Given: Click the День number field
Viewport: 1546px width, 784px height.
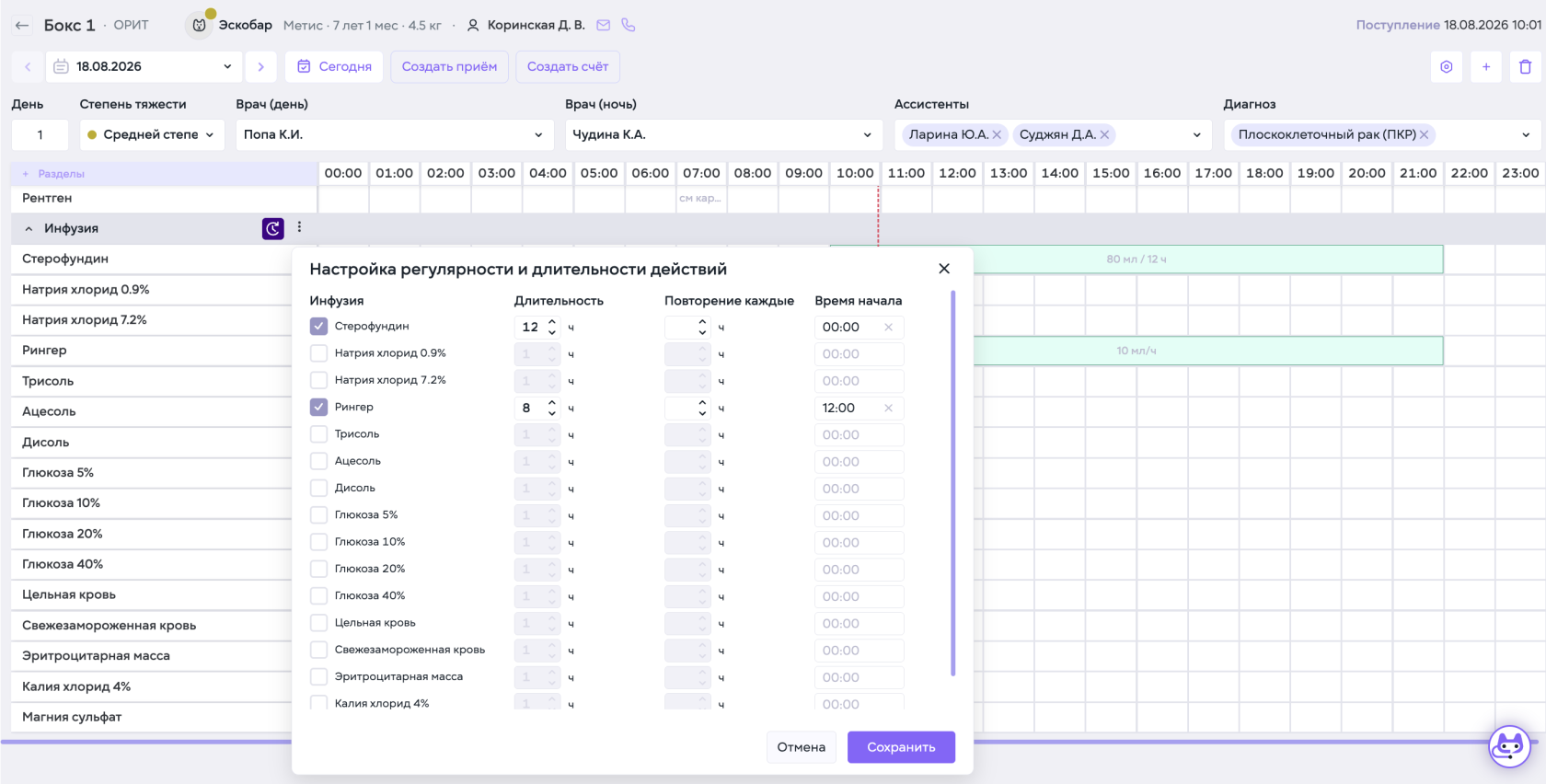Looking at the screenshot, I should (40, 134).
